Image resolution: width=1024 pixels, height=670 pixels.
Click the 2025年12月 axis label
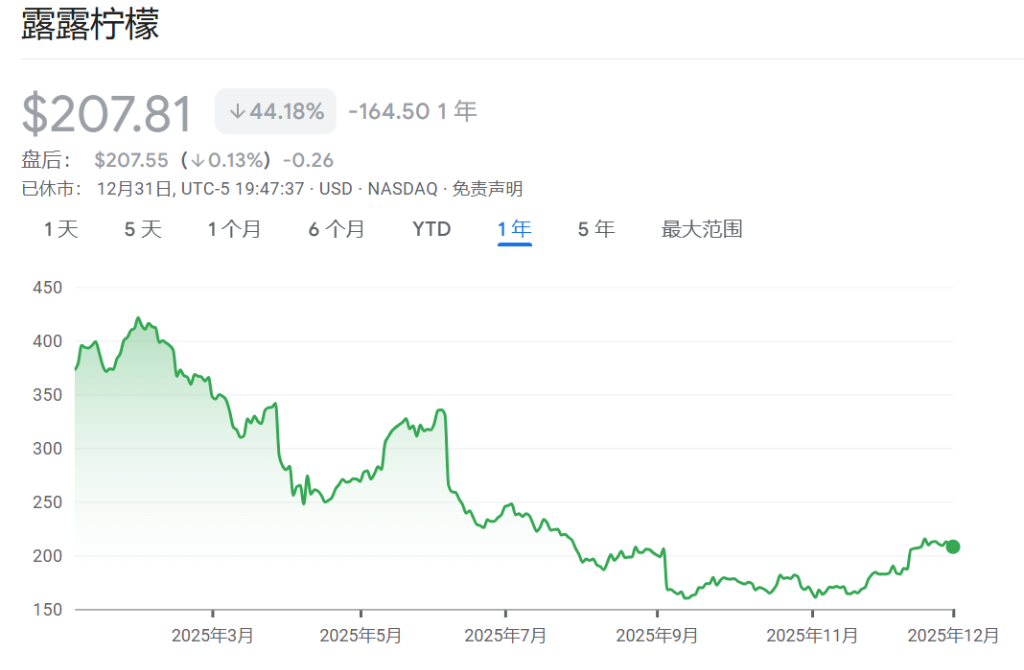[x=952, y=634]
